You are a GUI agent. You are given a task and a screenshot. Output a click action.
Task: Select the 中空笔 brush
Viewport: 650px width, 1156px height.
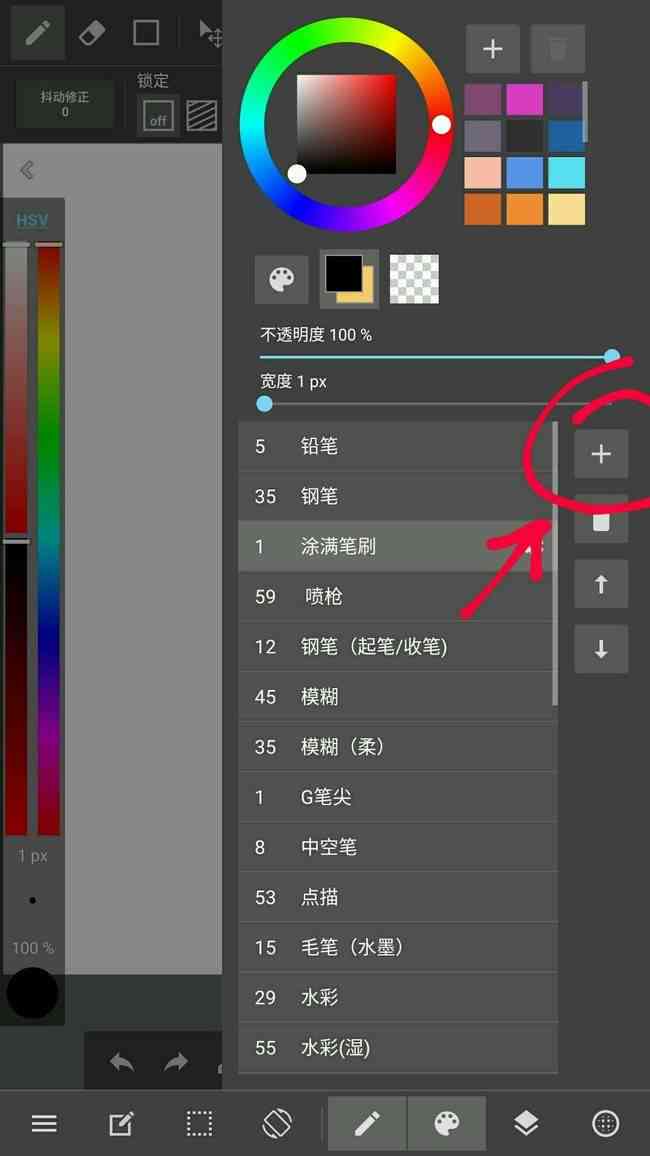[396, 847]
